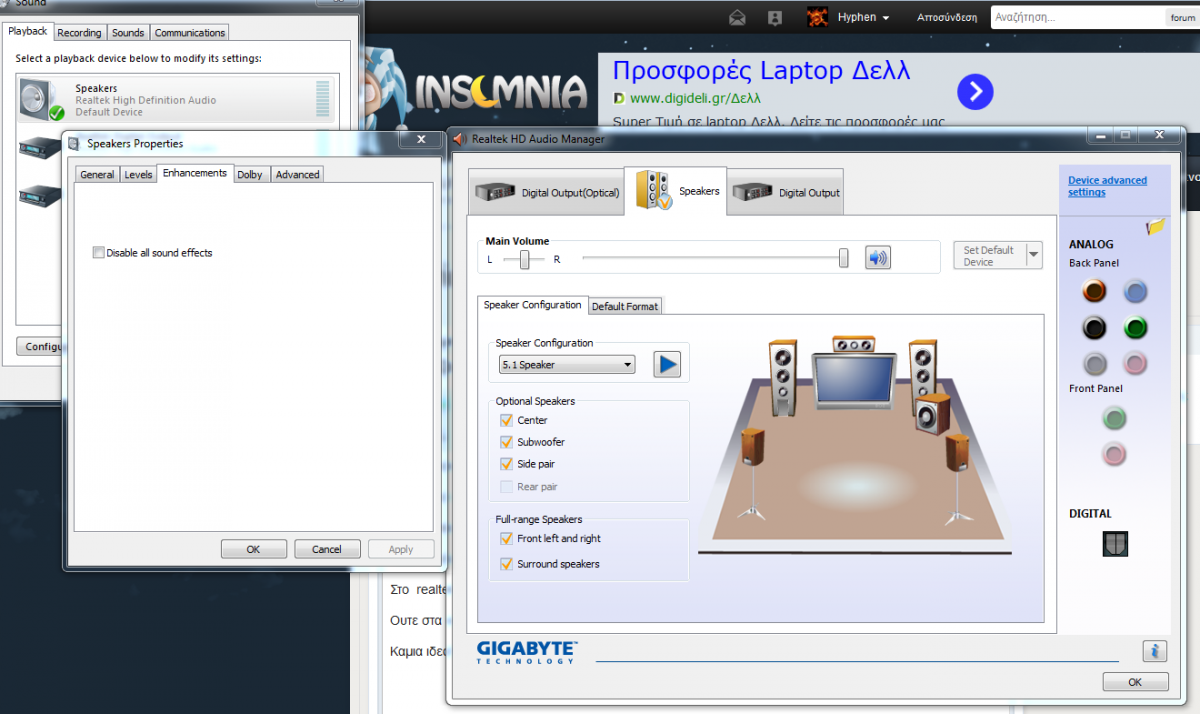Click the front right speaker in room diagram
The height and width of the screenshot is (714, 1200).
[x=922, y=368]
